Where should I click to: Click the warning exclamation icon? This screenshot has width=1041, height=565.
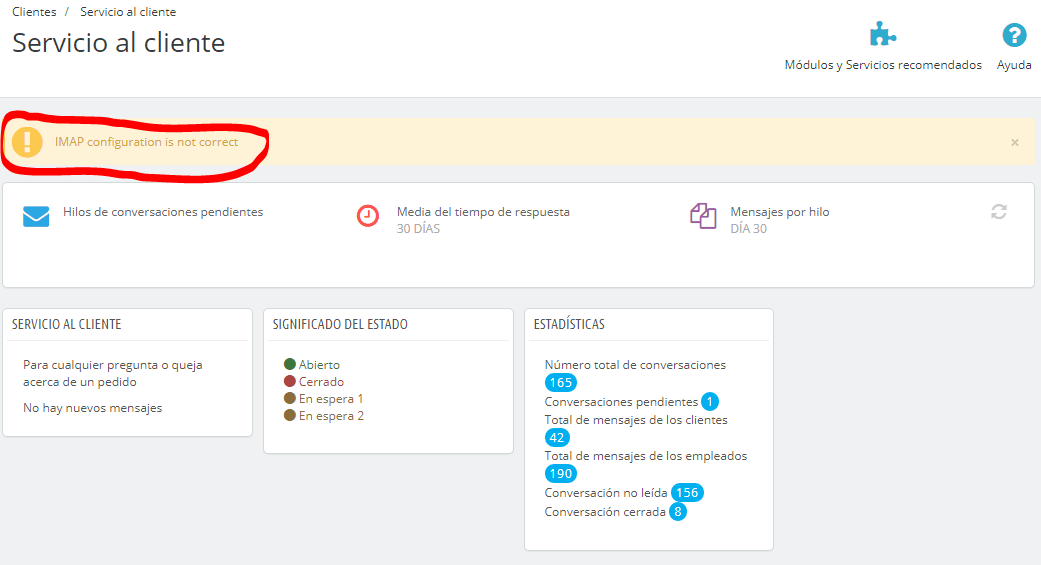pyautogui.click(x=27, y=142)
